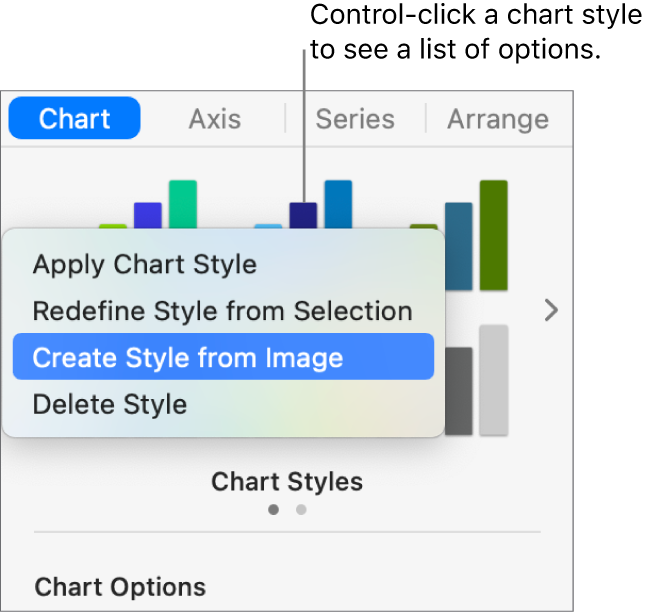Open the Axis tab
This screenshot has height=612, width=654.
pos(215,119)
